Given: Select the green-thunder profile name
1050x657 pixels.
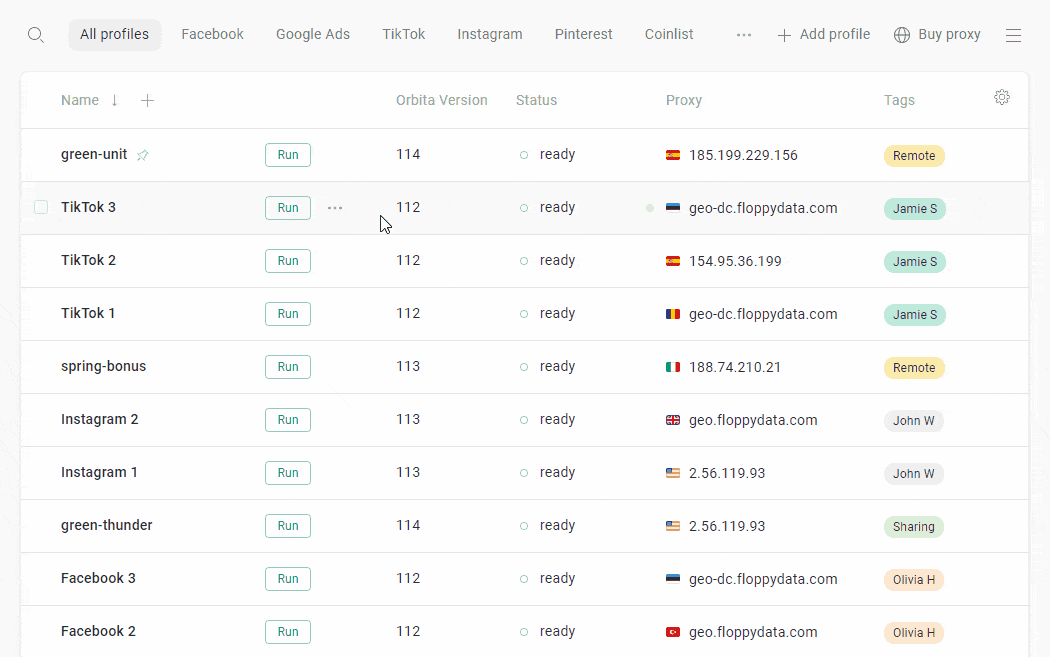Looking at the screenshot, I should click(106, 525).
